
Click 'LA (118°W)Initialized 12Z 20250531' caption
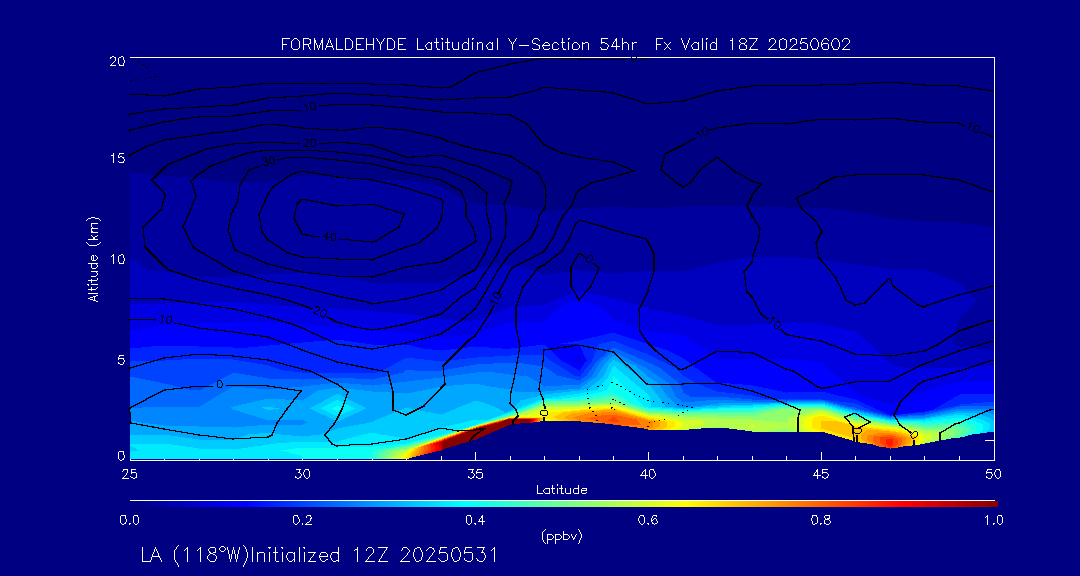click(x=318, y=555)
